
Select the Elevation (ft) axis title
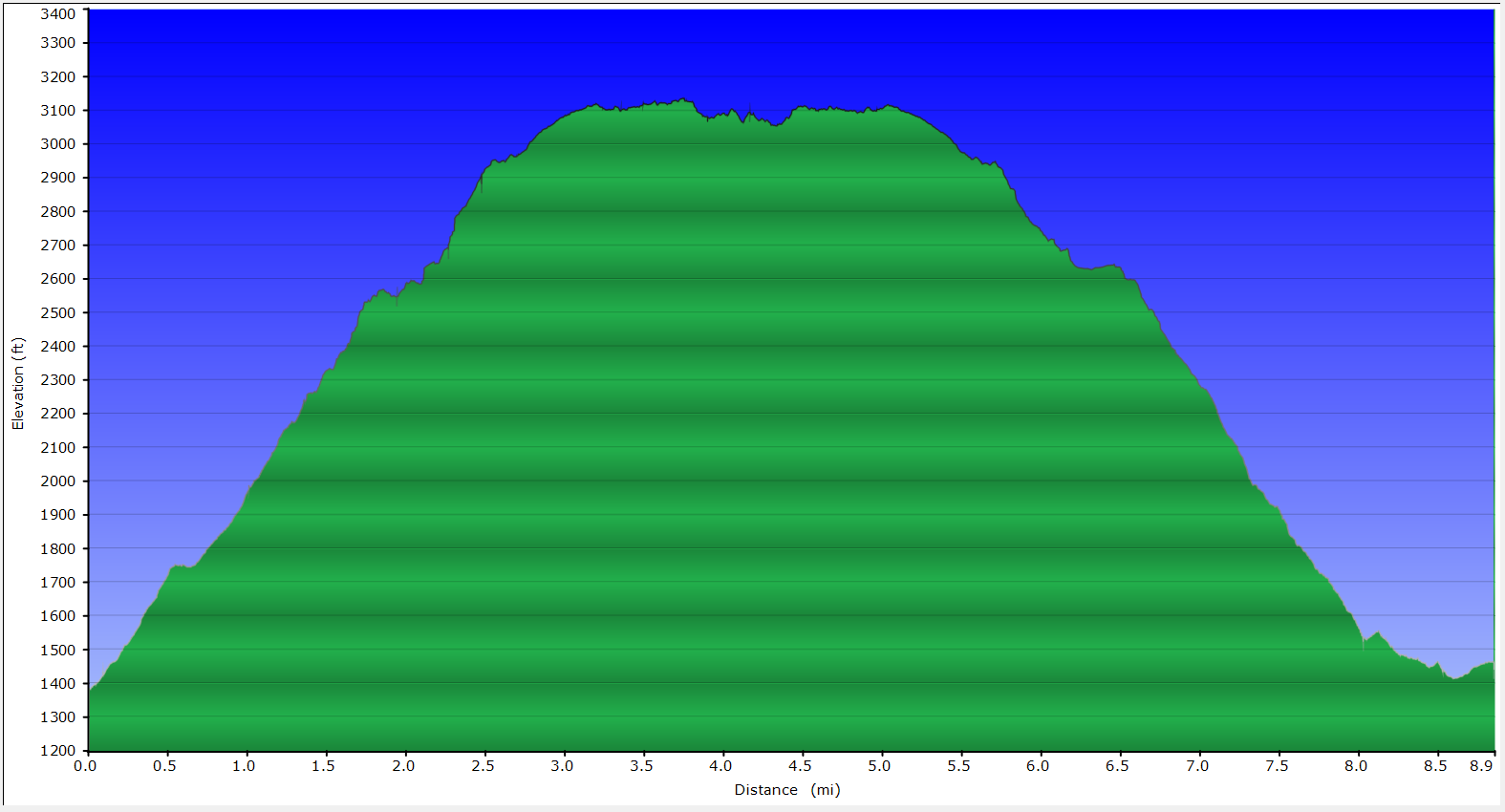tap(17, 383)
